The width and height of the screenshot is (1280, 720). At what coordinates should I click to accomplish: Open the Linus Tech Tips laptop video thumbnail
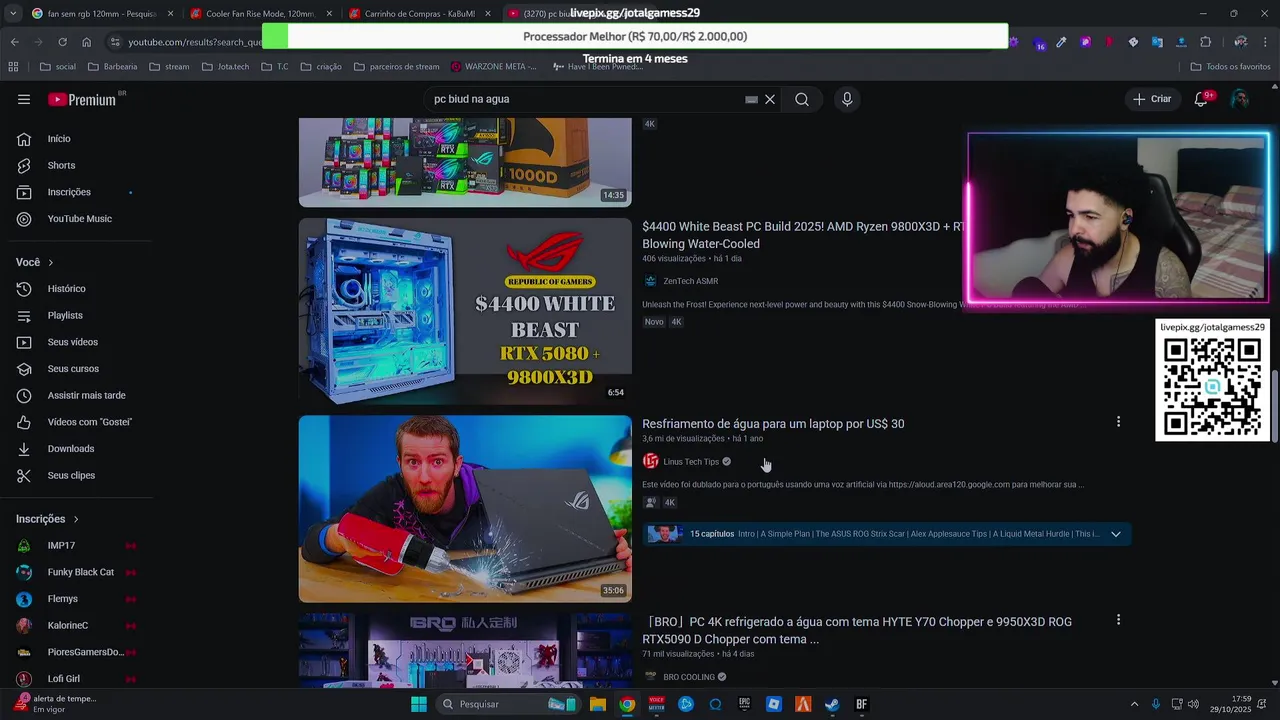pyautogui.click(x=465, y=509)
